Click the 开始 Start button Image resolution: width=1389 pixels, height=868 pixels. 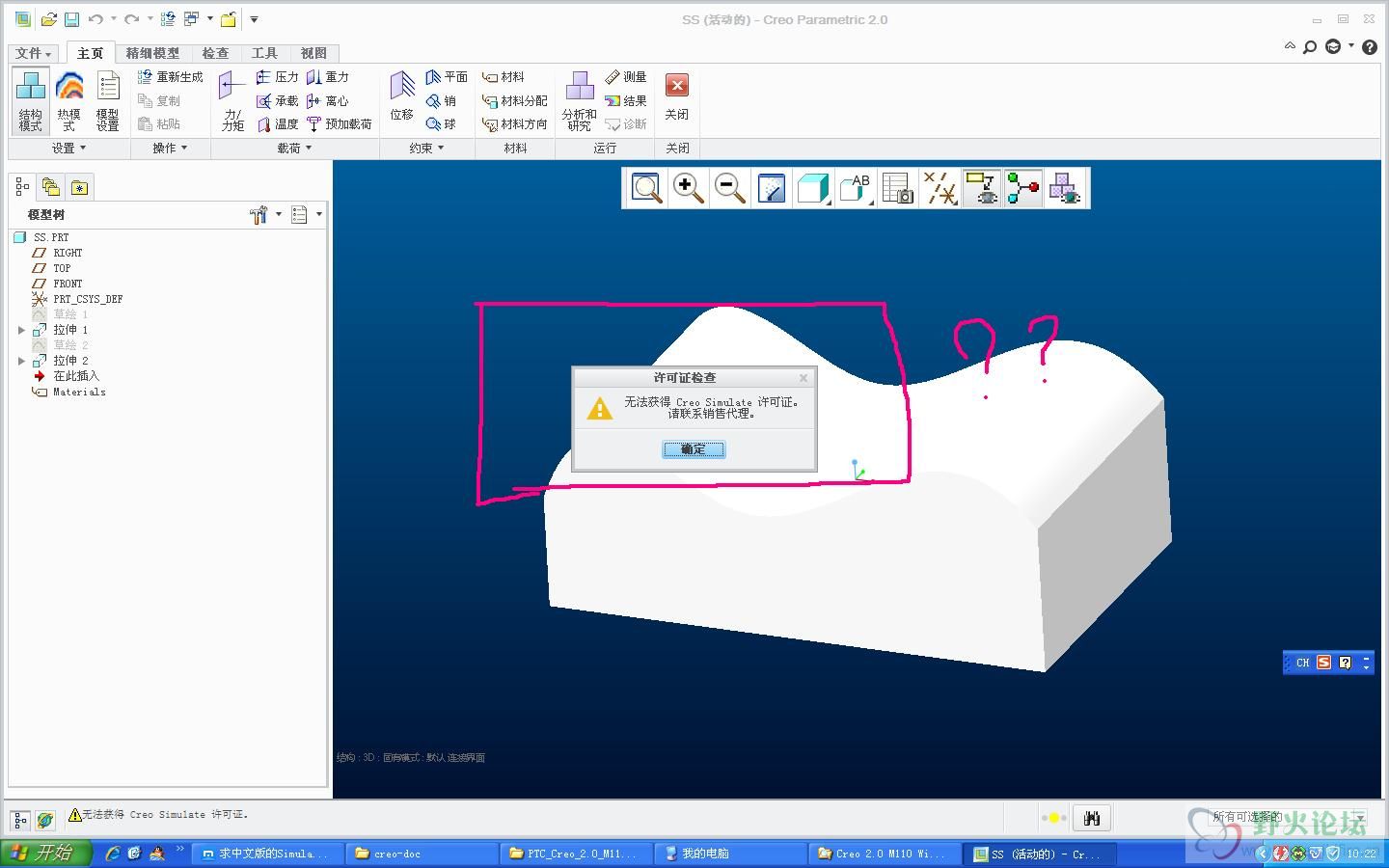pos(45,854)
